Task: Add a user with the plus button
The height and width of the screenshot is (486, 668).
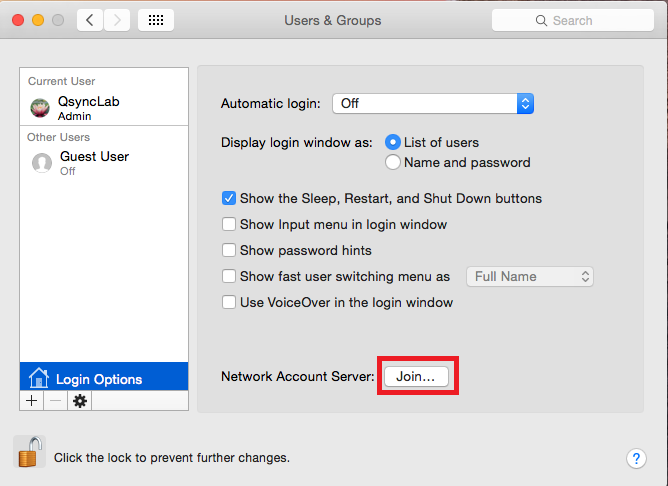Action: click(32, 401)
